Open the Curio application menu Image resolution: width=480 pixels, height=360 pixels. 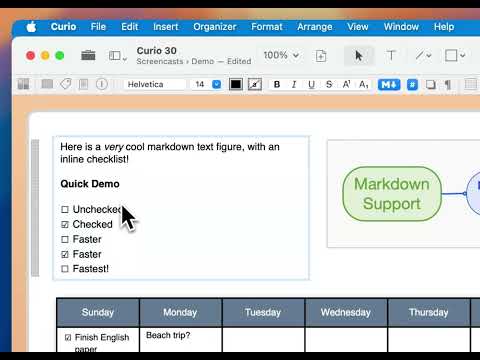click(63, 27)
